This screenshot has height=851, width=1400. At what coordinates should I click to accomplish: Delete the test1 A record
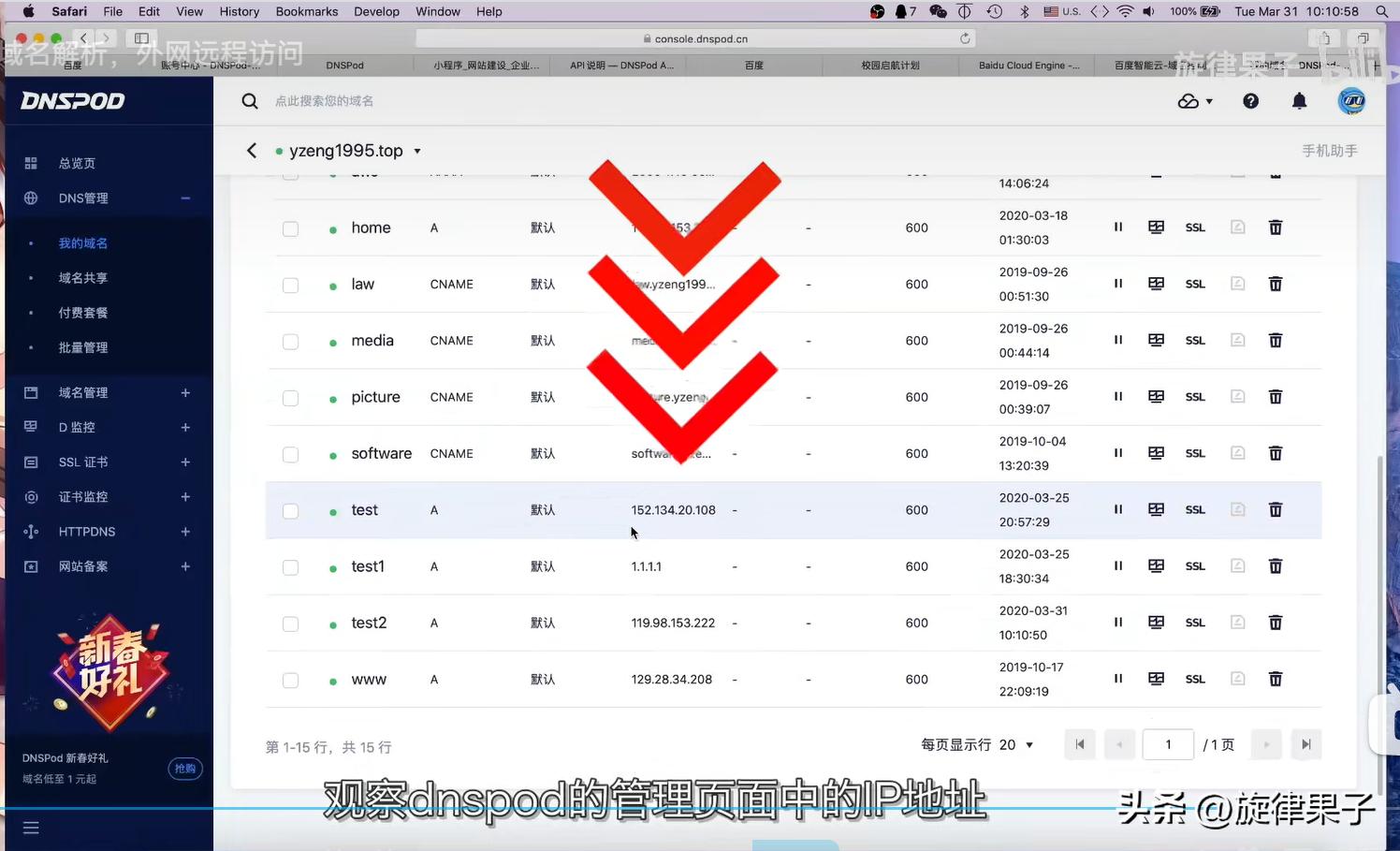(1275, 565)
